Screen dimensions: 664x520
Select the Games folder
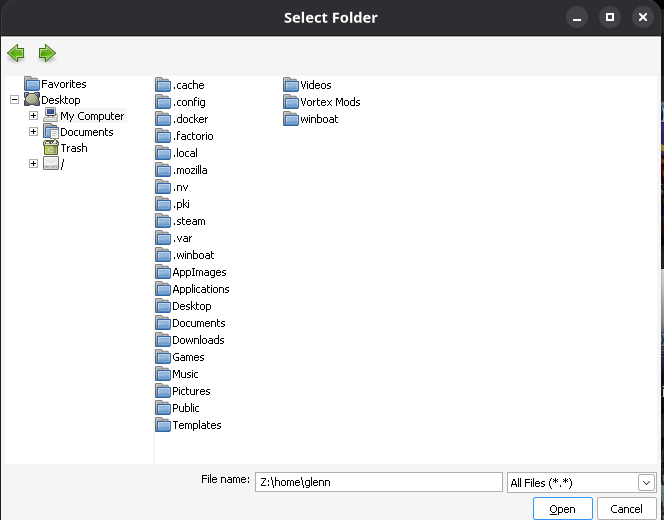[x=187, y=357]
